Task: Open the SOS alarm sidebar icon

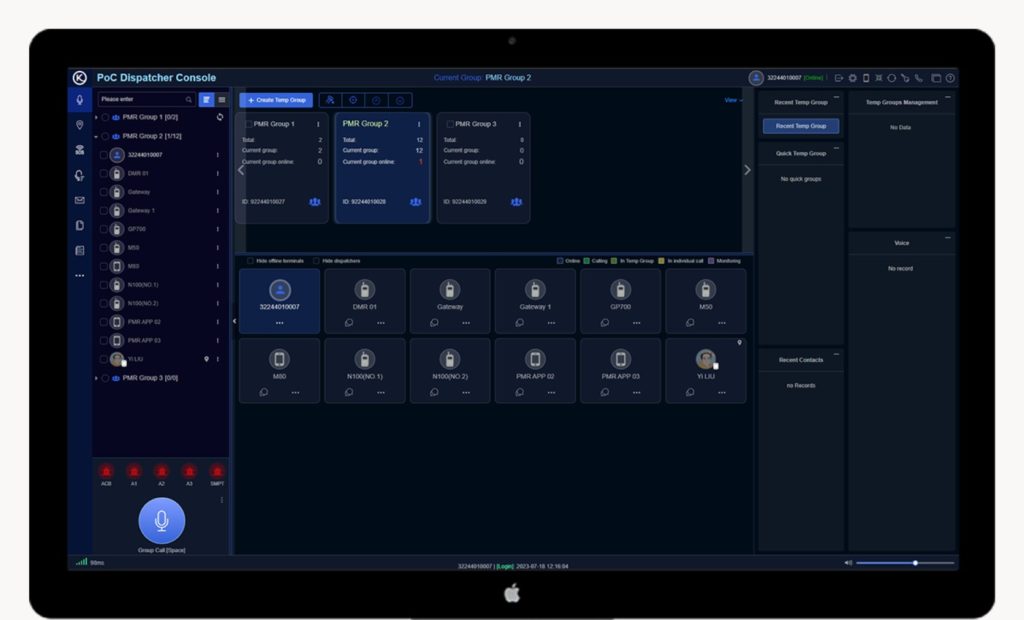Action: pyautogui.click(x=80, y=150)
